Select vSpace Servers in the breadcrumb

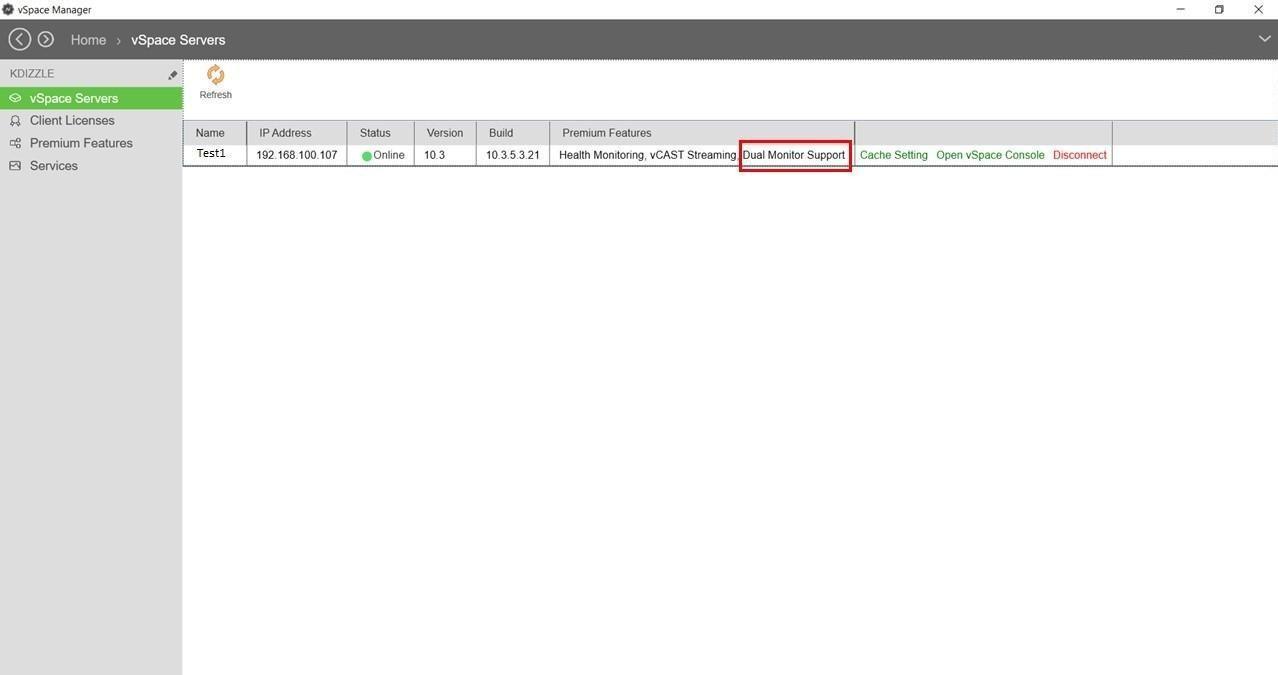tap(178, 40)
